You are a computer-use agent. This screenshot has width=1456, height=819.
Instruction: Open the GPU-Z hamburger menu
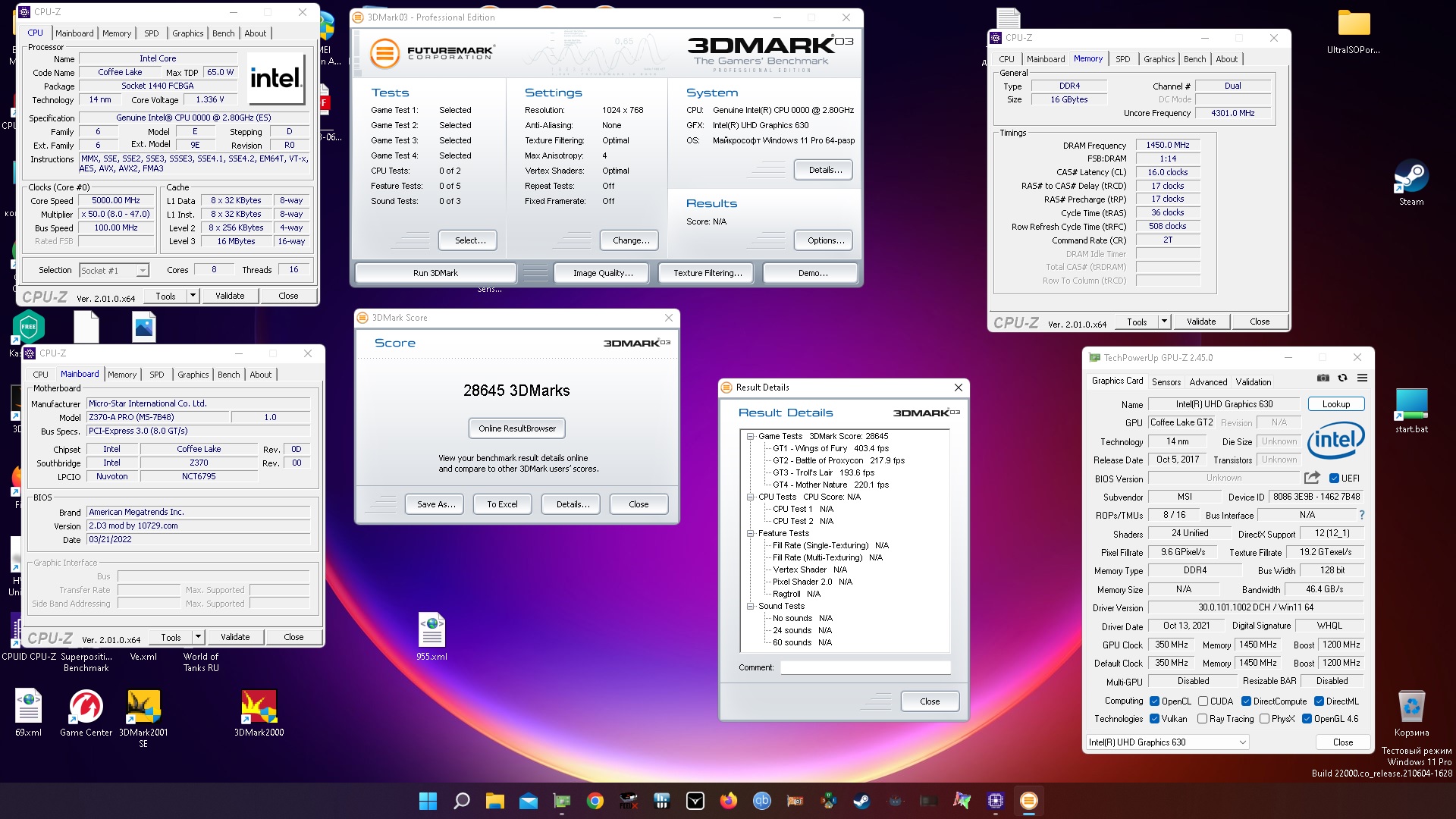click(x=1362, y=378)
